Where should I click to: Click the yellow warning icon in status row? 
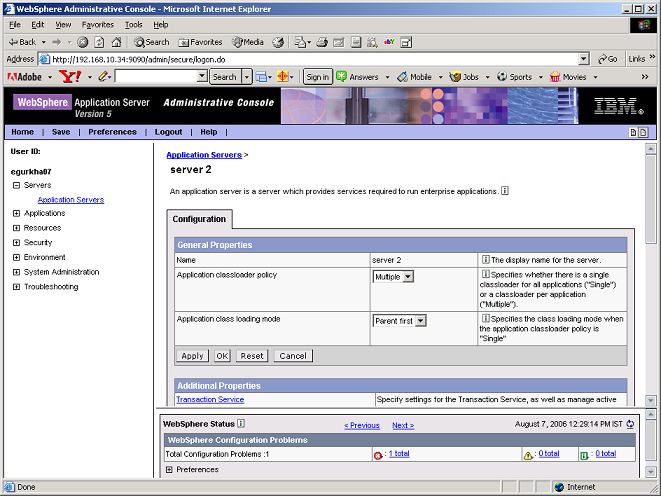point(528,455)
